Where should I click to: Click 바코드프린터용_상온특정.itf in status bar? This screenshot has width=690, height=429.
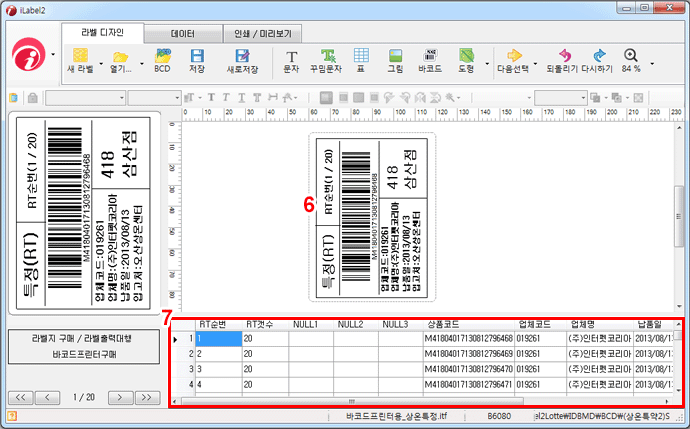[396, 416]
